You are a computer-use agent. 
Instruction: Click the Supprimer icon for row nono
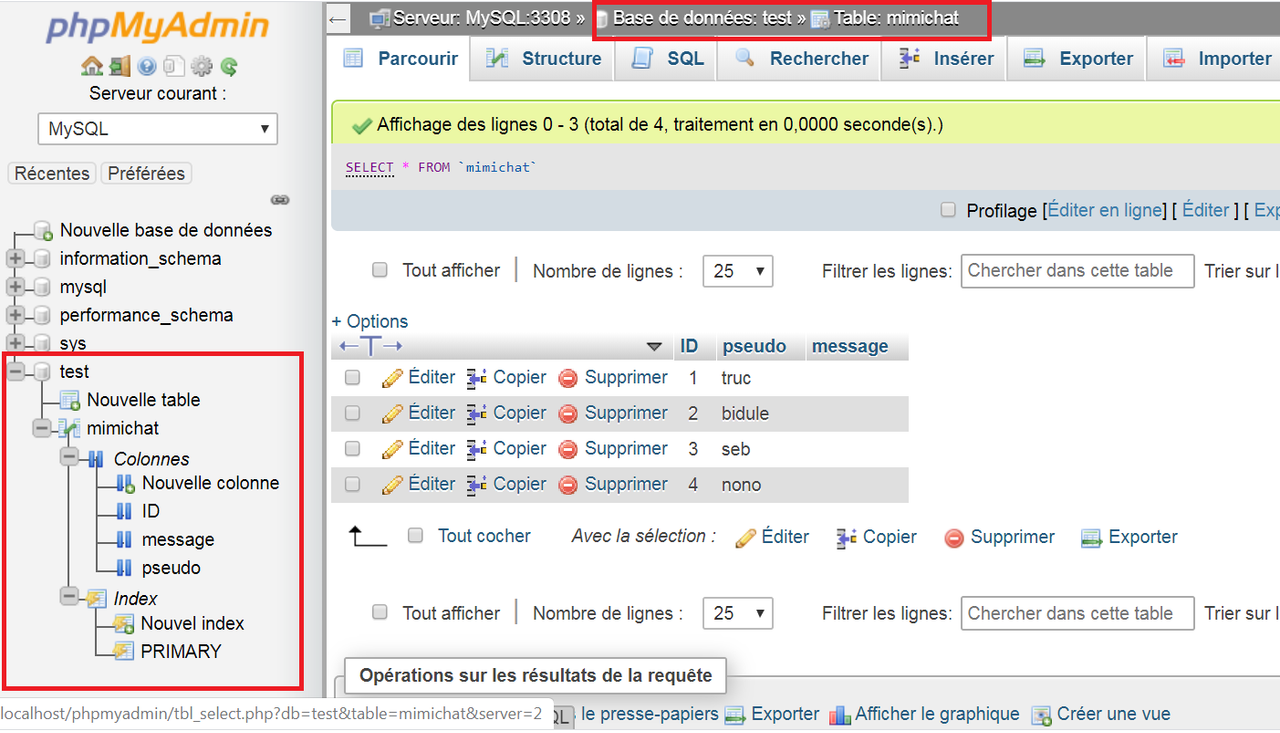[568, 483]
